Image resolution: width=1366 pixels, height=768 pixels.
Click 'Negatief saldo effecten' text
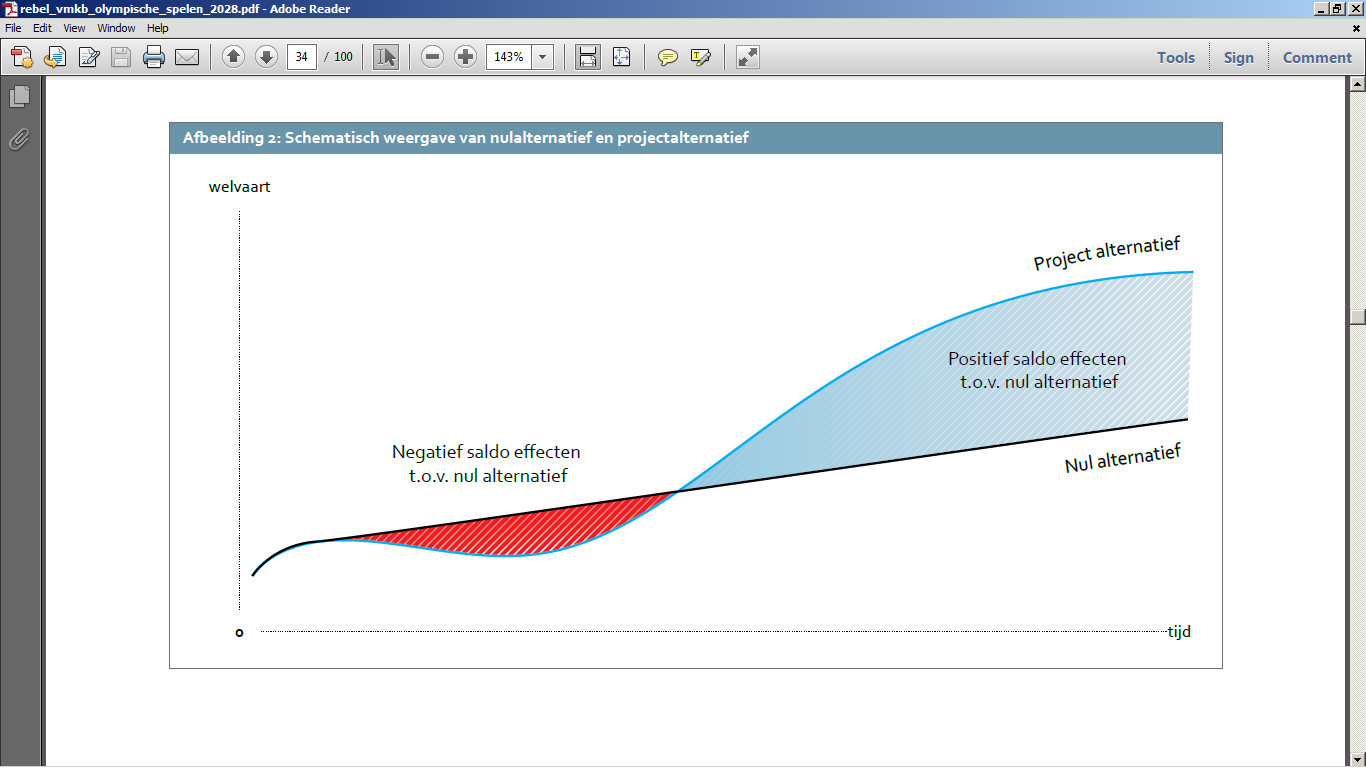click(486, 452)
